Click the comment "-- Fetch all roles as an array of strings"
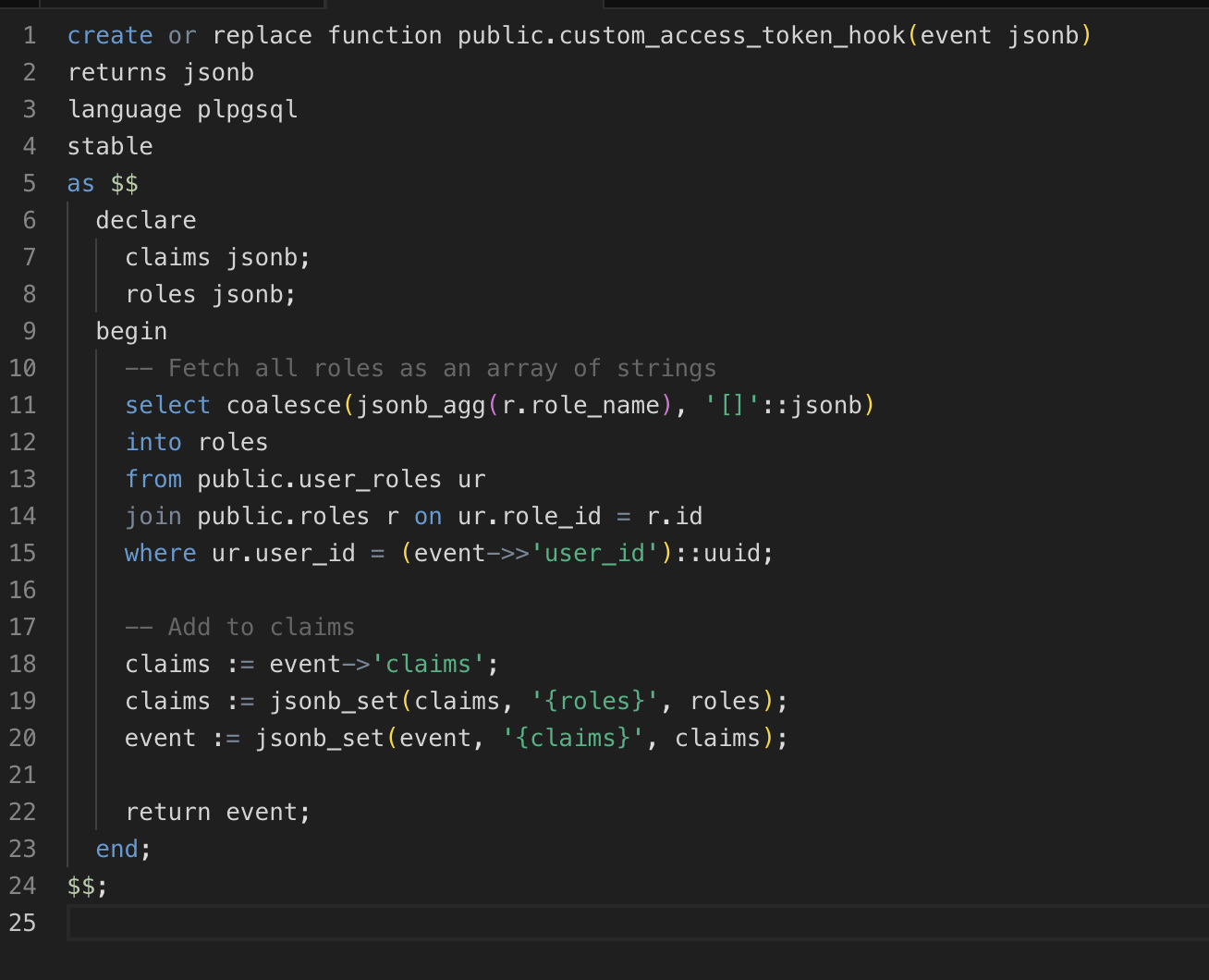Image resolution: width=1209 pixels, height=980 pixels. pos(421,369)
